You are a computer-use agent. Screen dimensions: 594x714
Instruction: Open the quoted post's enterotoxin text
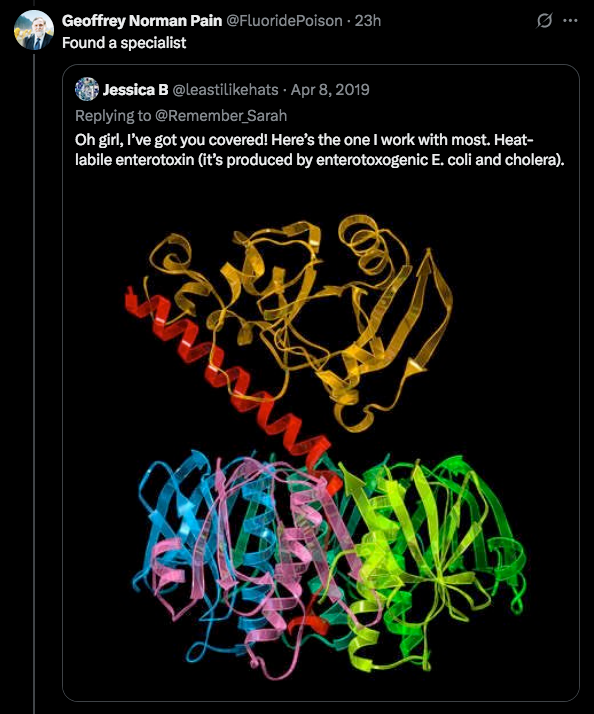(x=320, y=149)
